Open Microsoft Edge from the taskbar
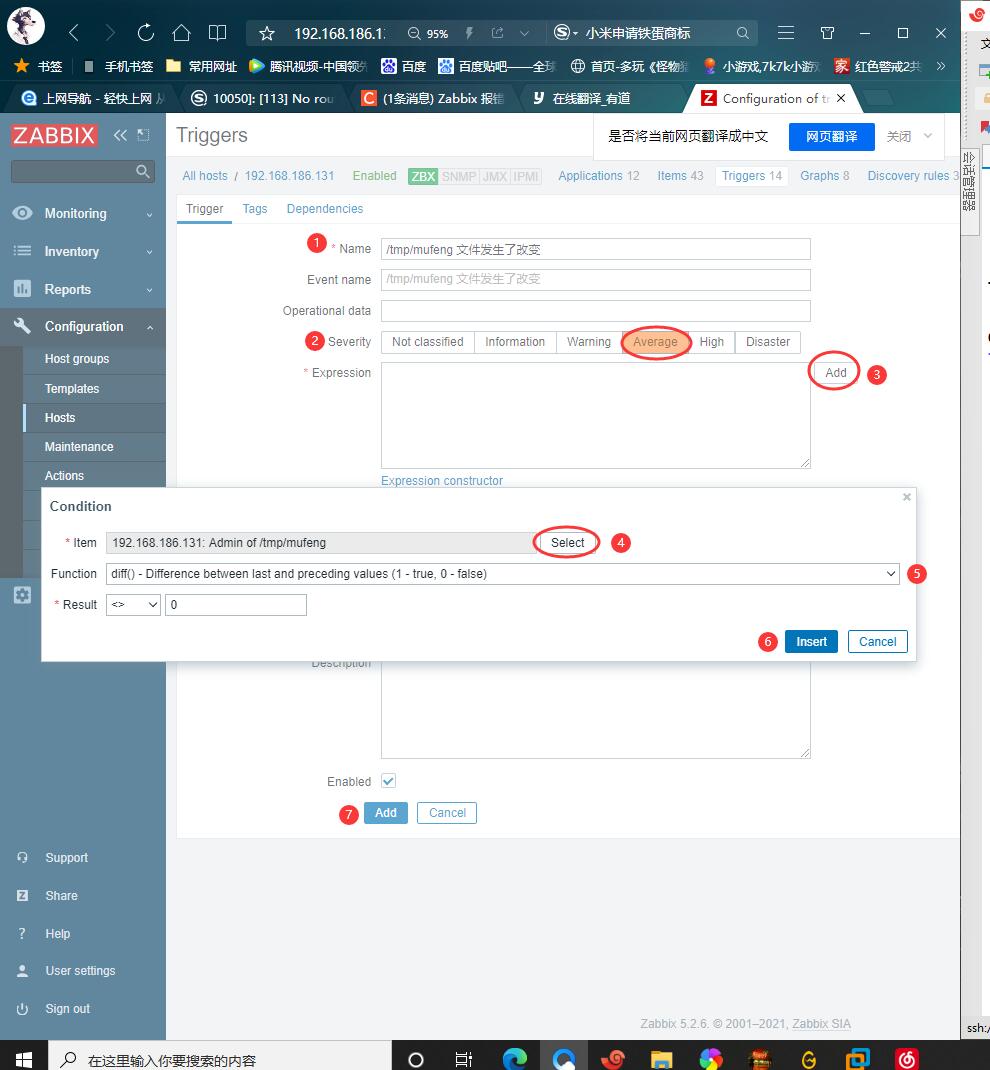Viewport: 990px width, 1070px height. tap(515, 1059)
